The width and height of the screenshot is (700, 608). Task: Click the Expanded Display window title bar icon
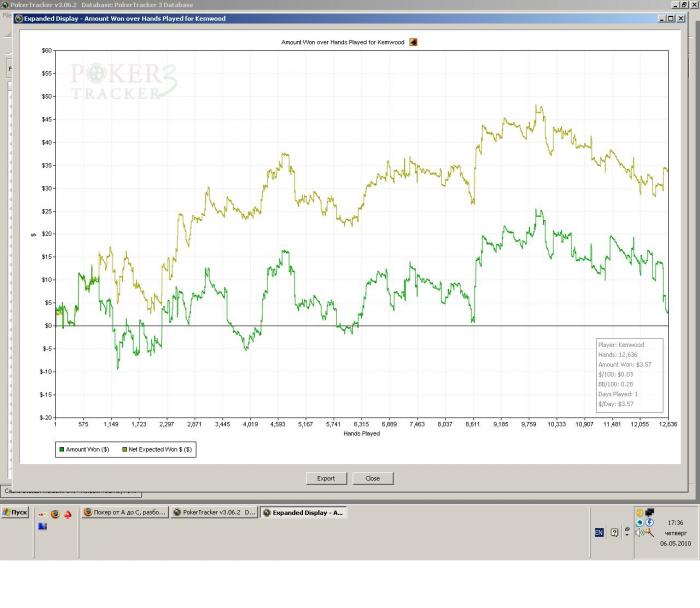point(19,19)
